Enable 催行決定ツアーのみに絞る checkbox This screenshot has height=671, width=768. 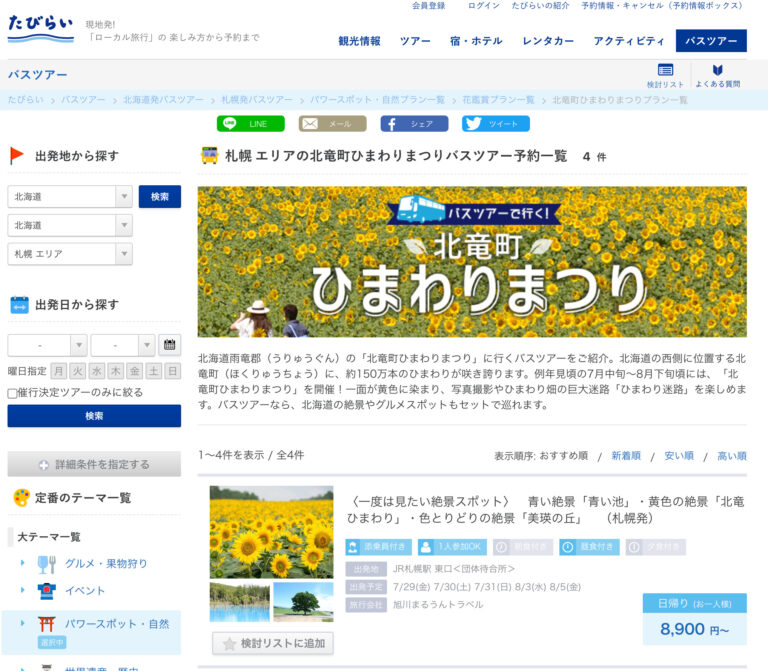[13, 393]
